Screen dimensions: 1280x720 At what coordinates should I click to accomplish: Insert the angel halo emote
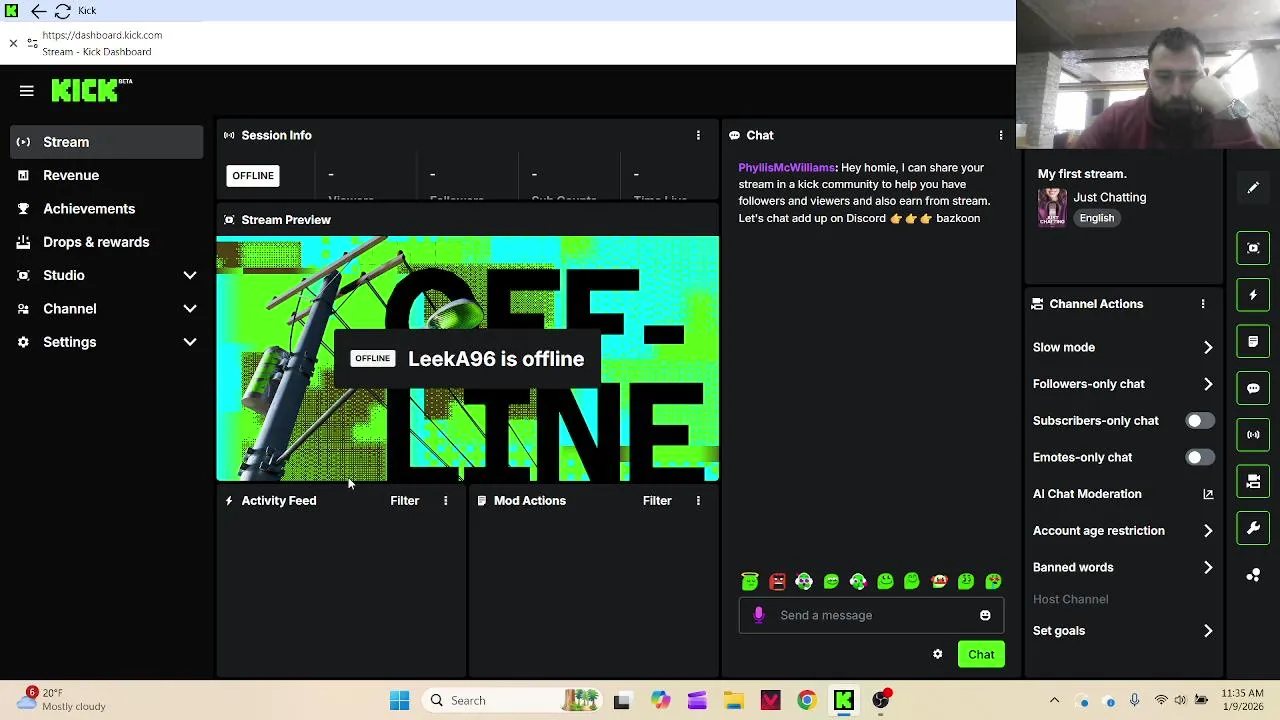tap(750, 581)
